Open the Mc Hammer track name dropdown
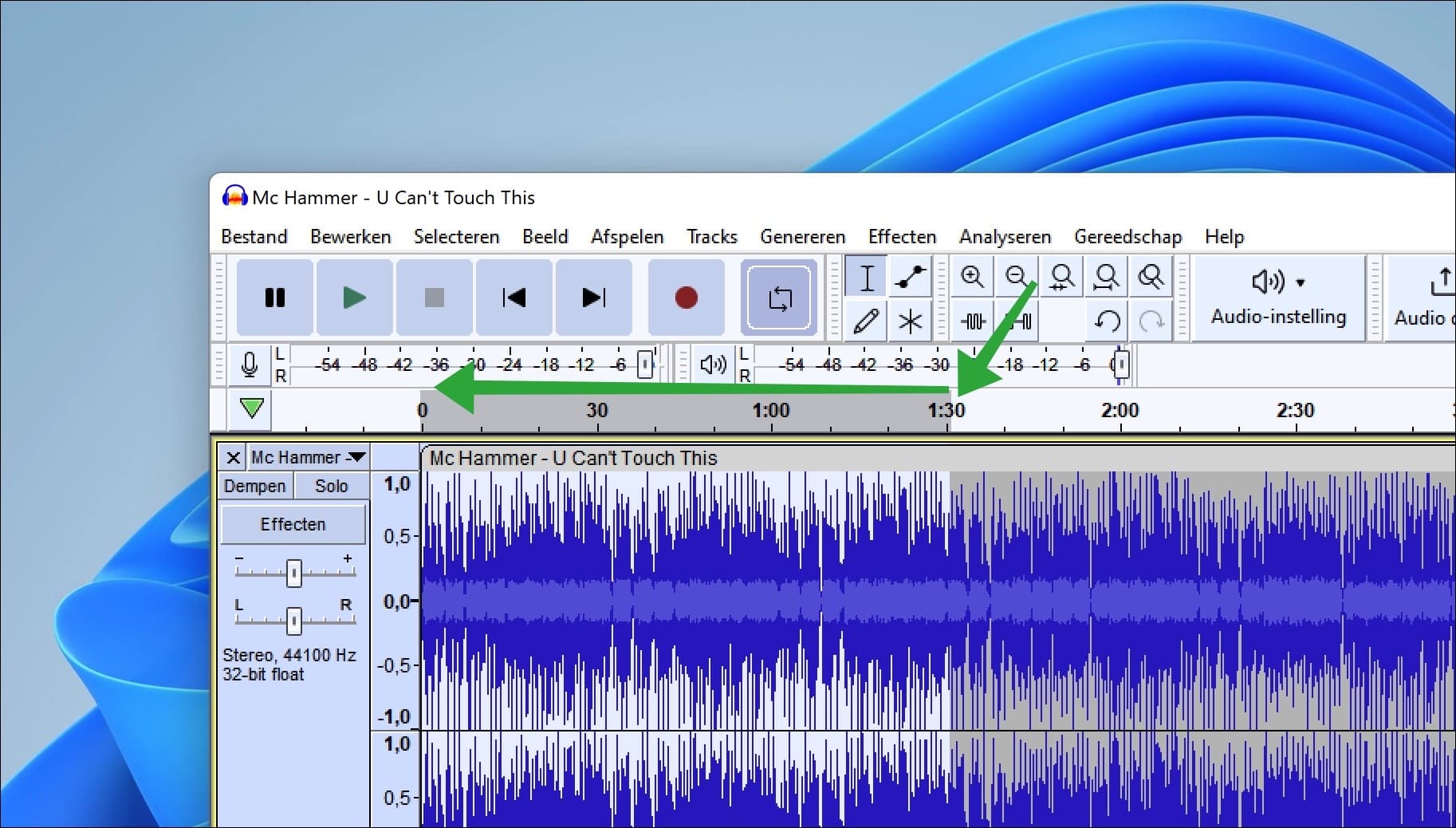 tap(308, 458)
